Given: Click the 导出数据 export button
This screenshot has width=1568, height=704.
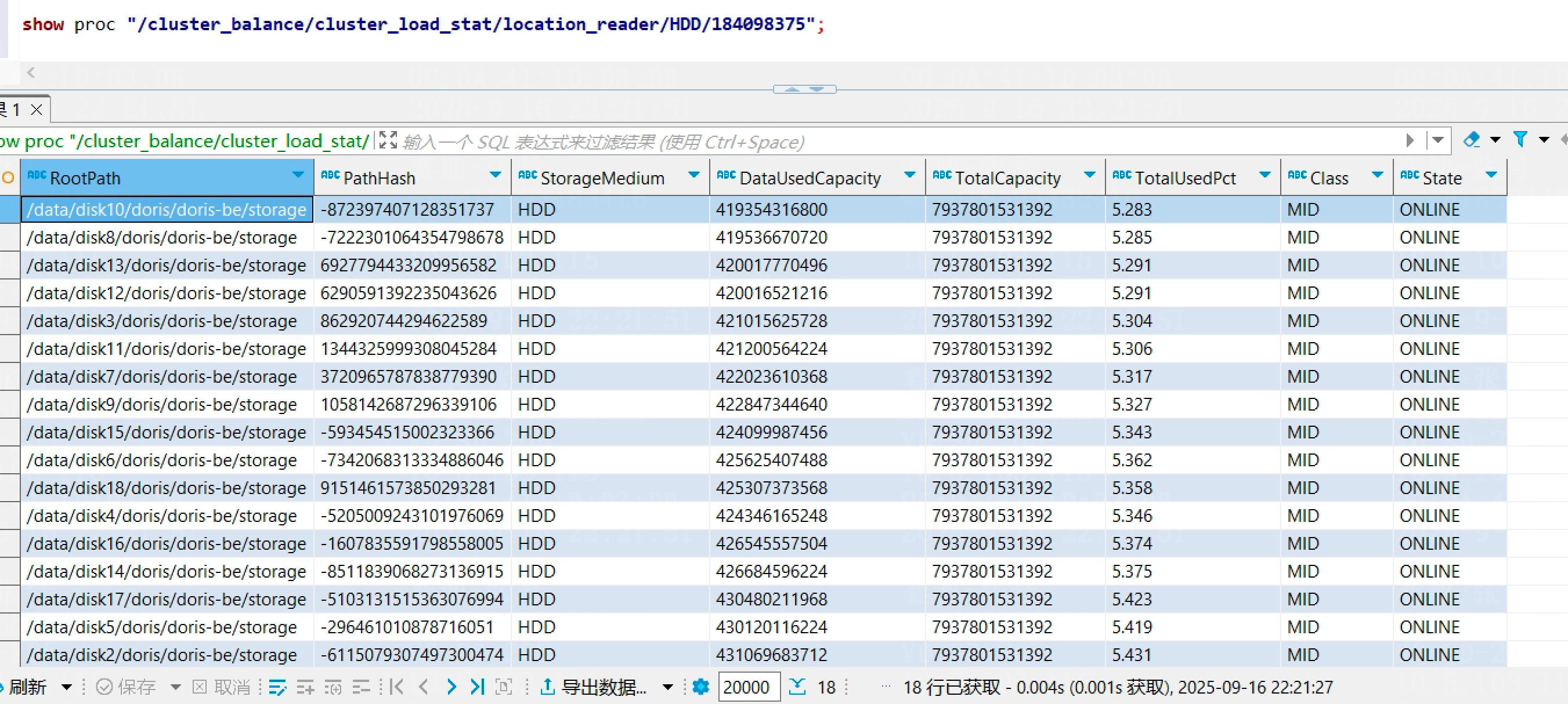Looking at the screenshot, I should point(592,688).
